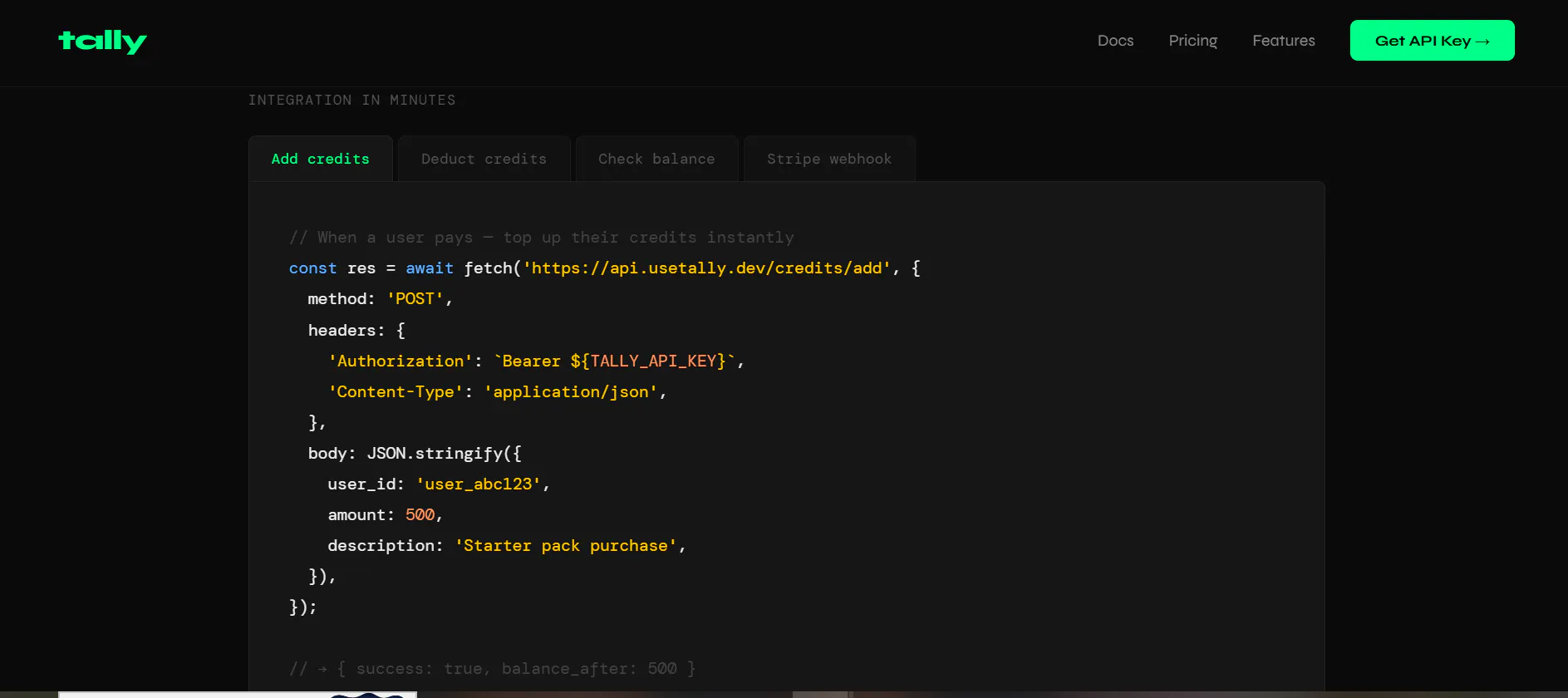Show the Stripe webhook code tab
The height and width of the screenshot is (698, 1568).
tap(829, 159)
